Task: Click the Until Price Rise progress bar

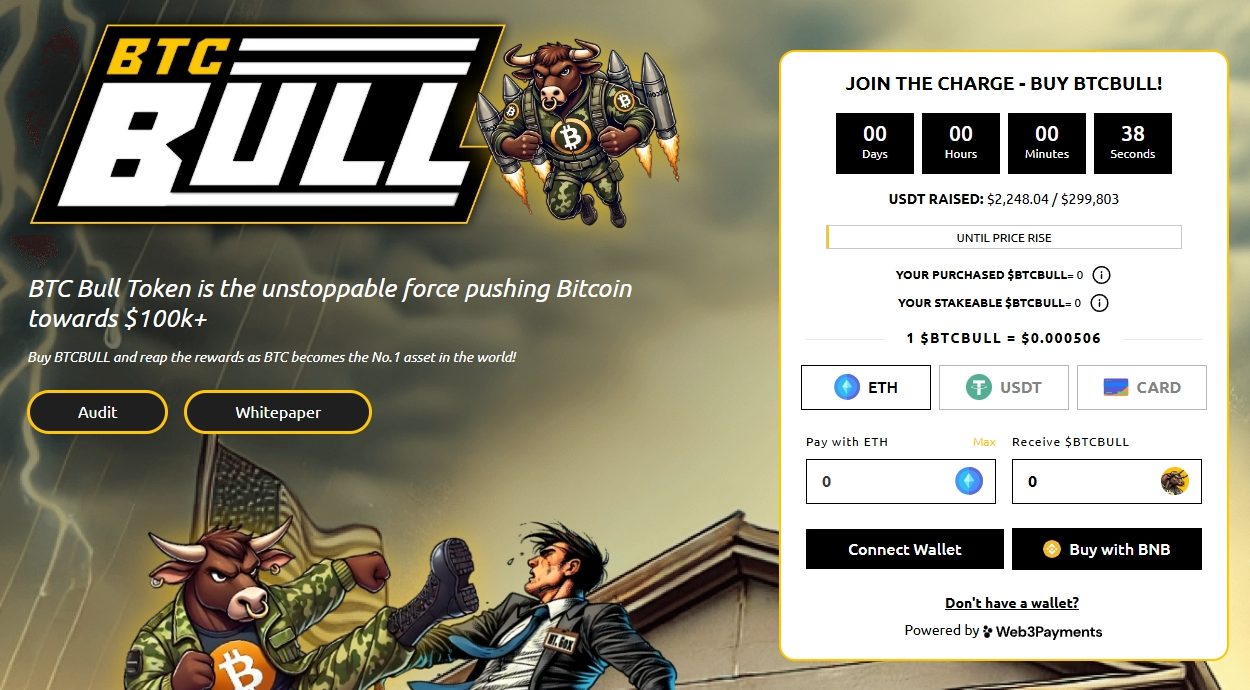Action: (x=1004, y=238)
